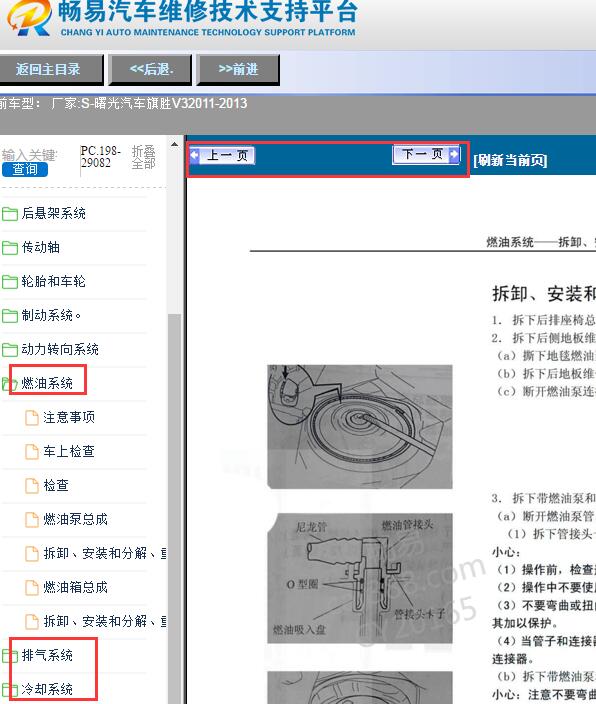Click the document icon beside 燃油泵总成
This screenshot has height=704, width=596.
coord(31,519)
